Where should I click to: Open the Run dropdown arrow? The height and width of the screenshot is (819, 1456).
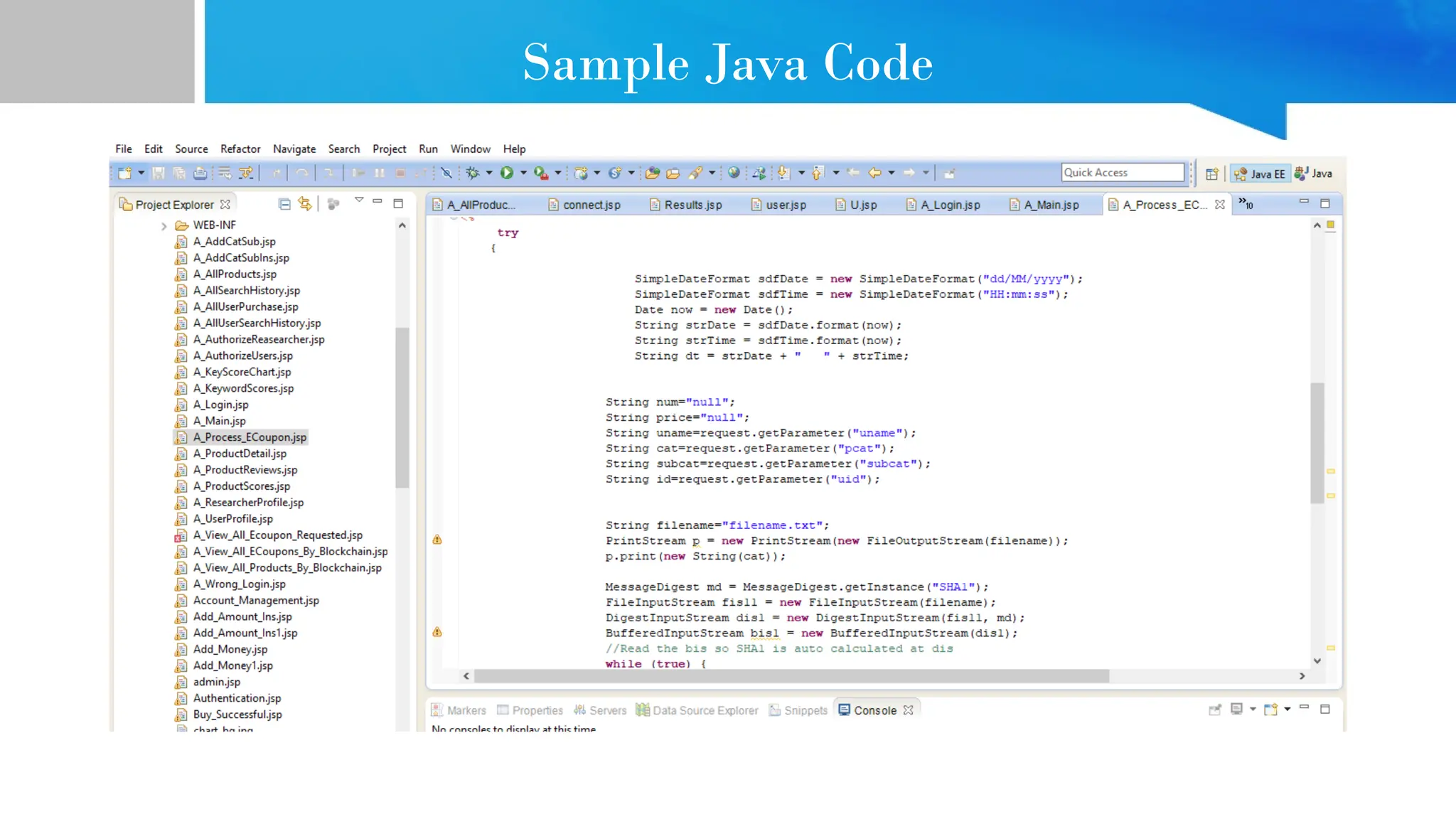click(523, 173)
